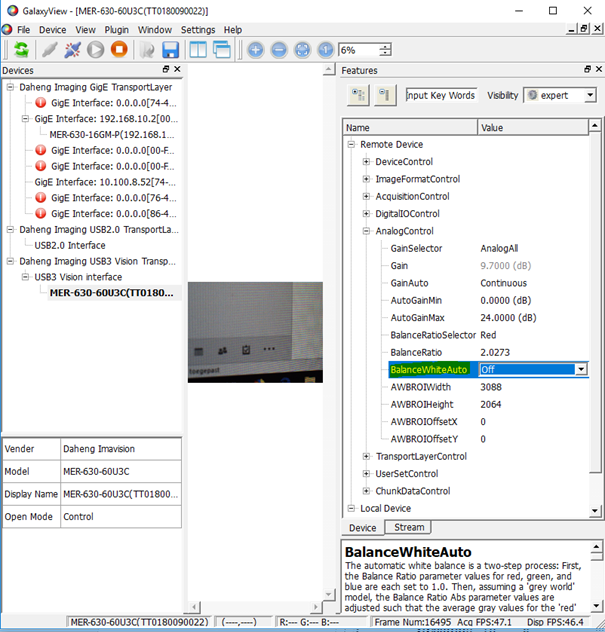605x632 pixels.
Task: Click the zoom in plus icon
Action: pos(255,49)
